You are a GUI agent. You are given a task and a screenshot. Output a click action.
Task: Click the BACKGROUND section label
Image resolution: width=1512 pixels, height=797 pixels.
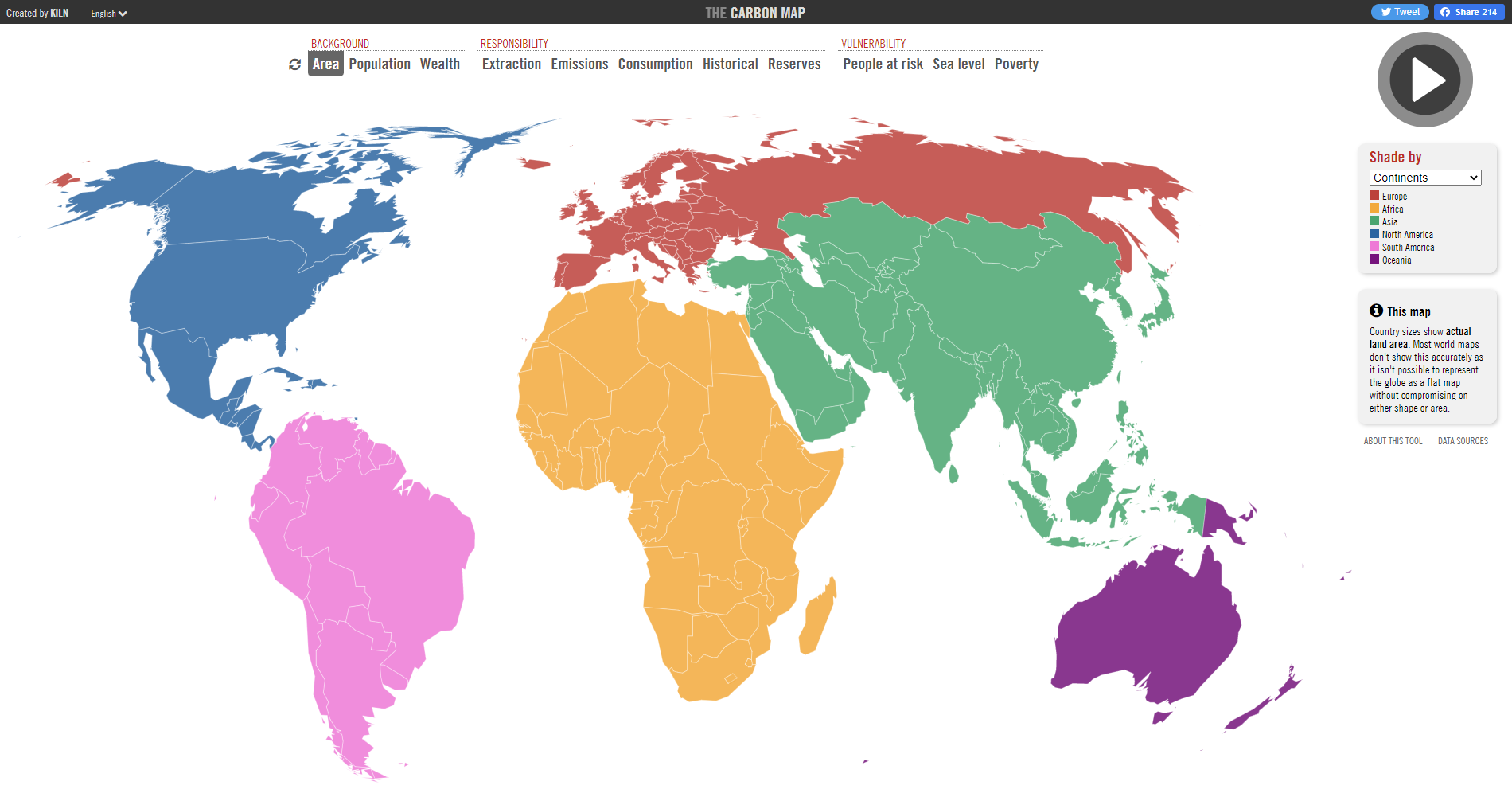point(340,44)
